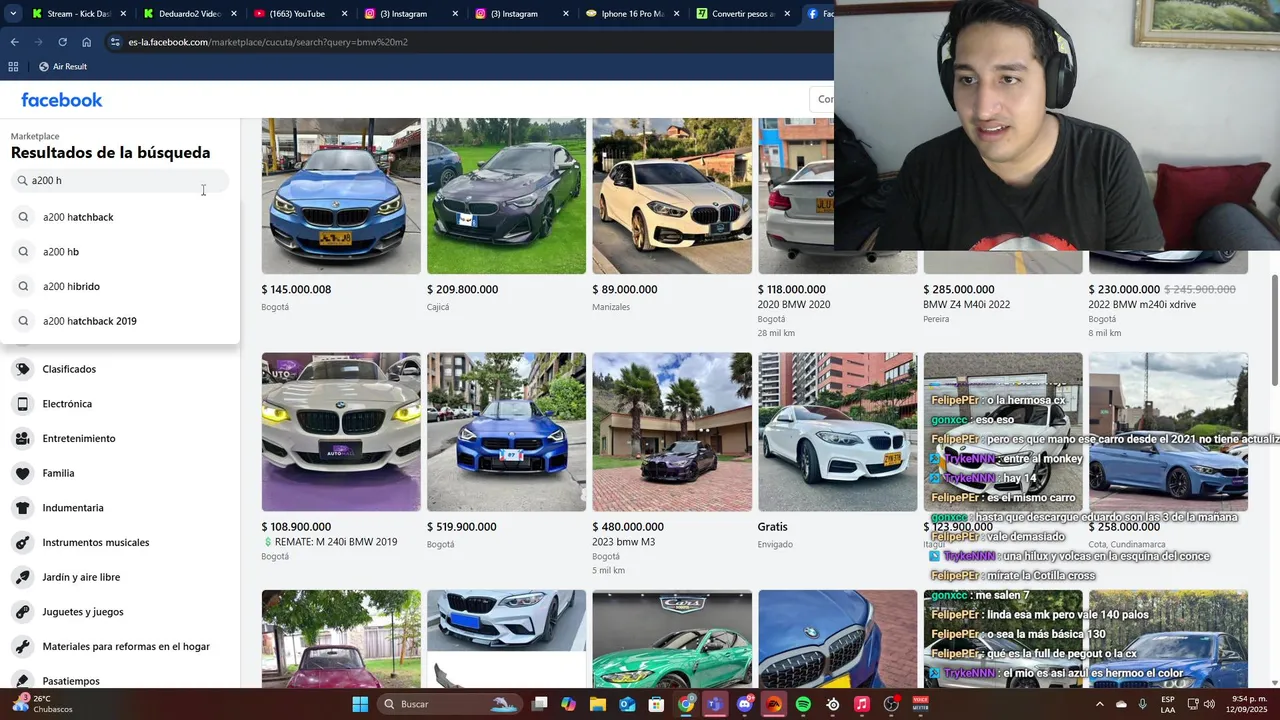Open Outlook from taskbar
The image size is (1280, 720).
[x=627, y=704]
